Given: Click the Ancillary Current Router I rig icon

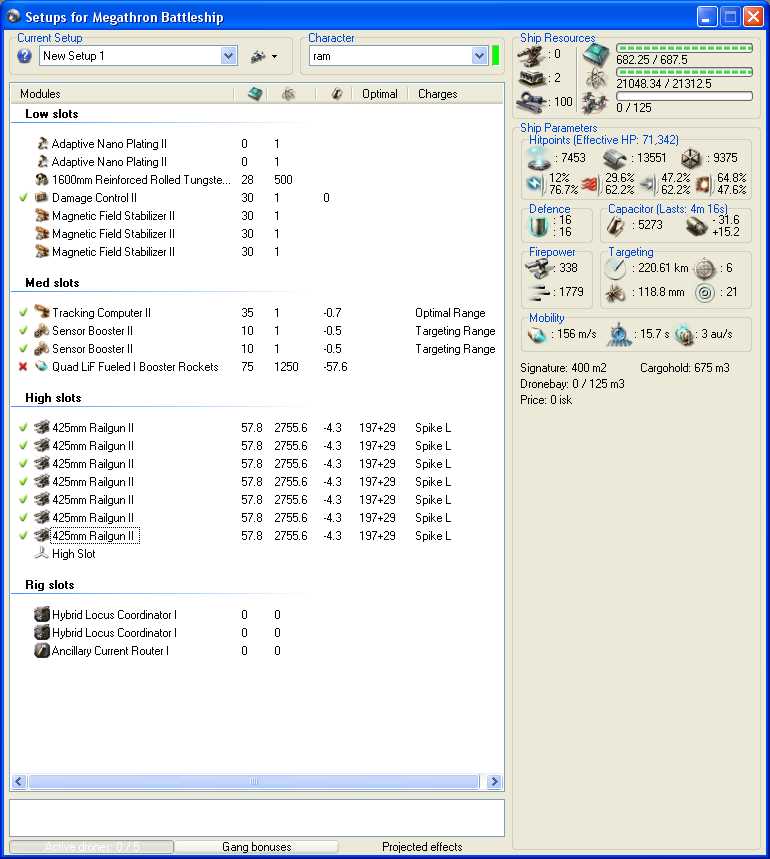Looking at the screenshot, I should 42,650.
